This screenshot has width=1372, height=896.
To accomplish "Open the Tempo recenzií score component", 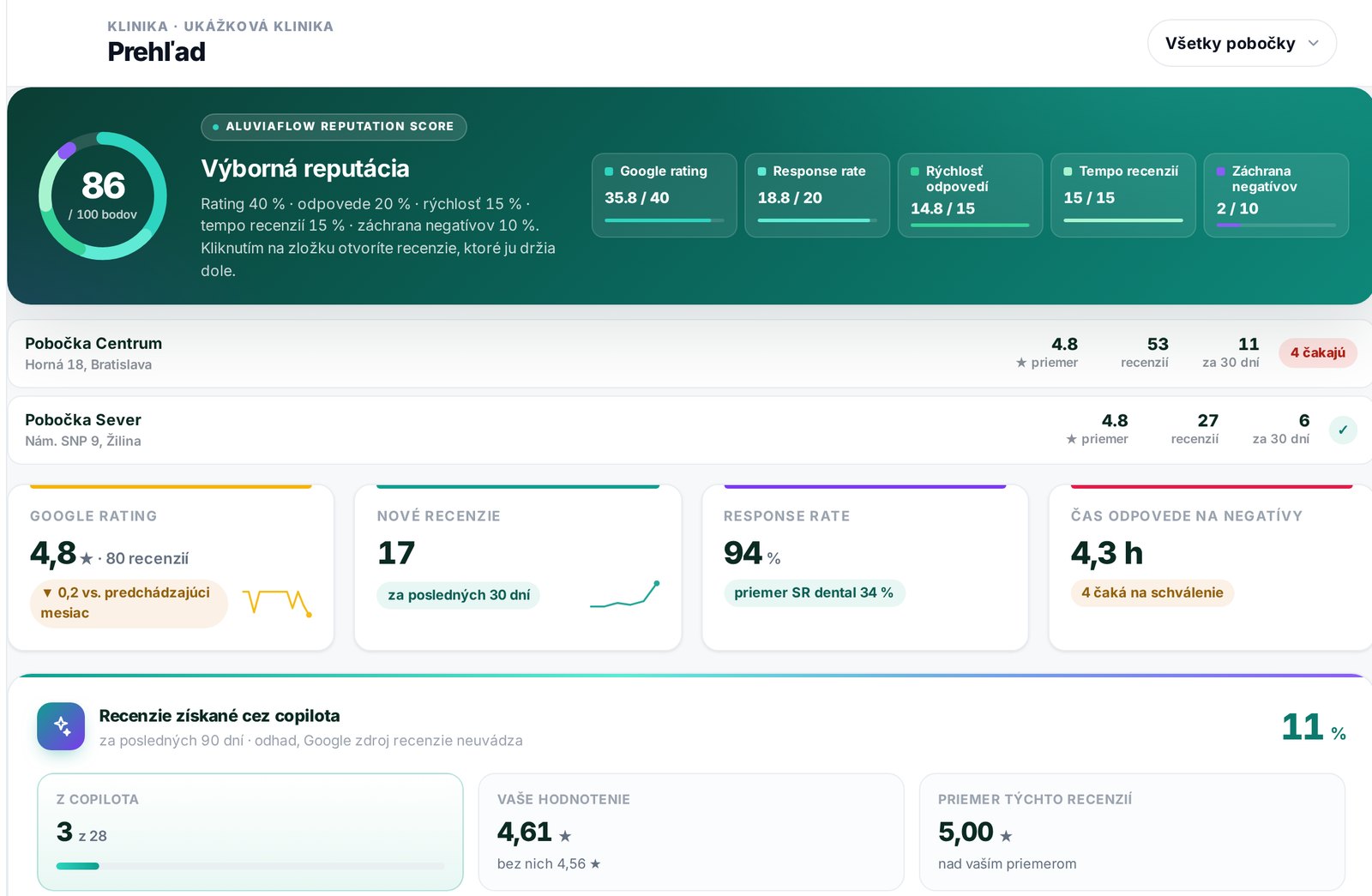I will (x=1122, y=195).
